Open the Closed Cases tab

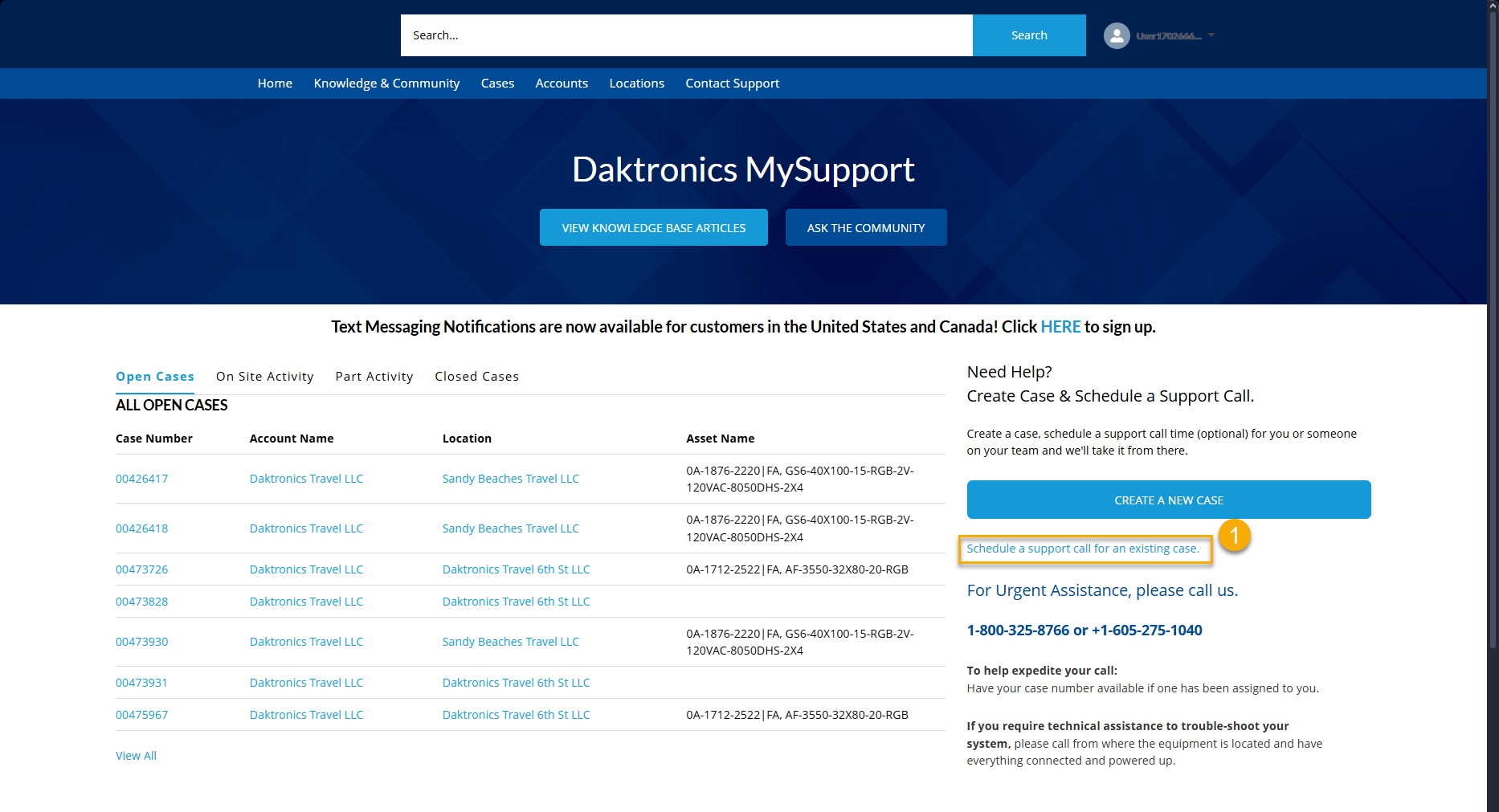[x=476, y=377]
